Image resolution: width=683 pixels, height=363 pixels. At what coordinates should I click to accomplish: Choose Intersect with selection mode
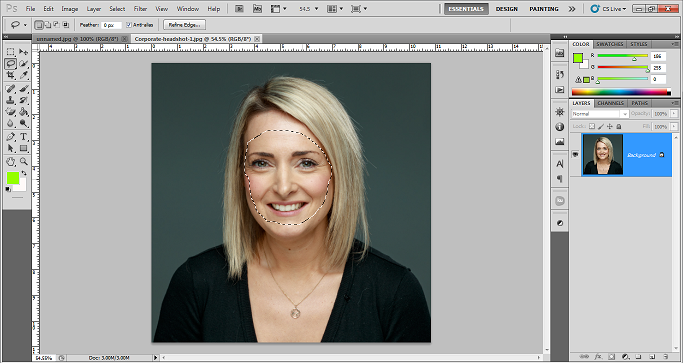pyautogui.click(x=65, y=25)
